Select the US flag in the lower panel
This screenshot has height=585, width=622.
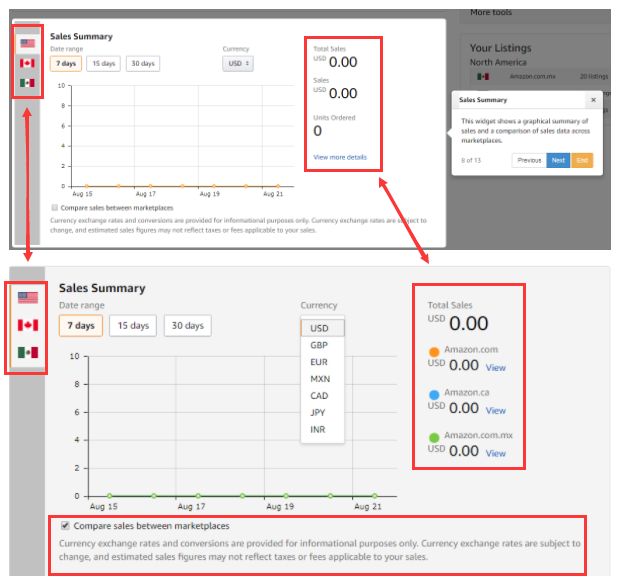pos(28,297)
